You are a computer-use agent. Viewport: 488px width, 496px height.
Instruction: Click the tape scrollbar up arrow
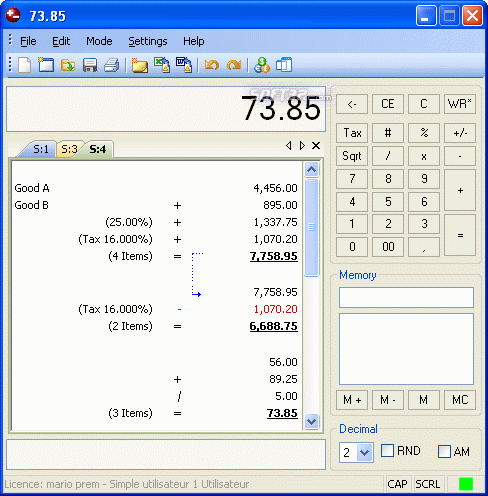tap(311, 169)
